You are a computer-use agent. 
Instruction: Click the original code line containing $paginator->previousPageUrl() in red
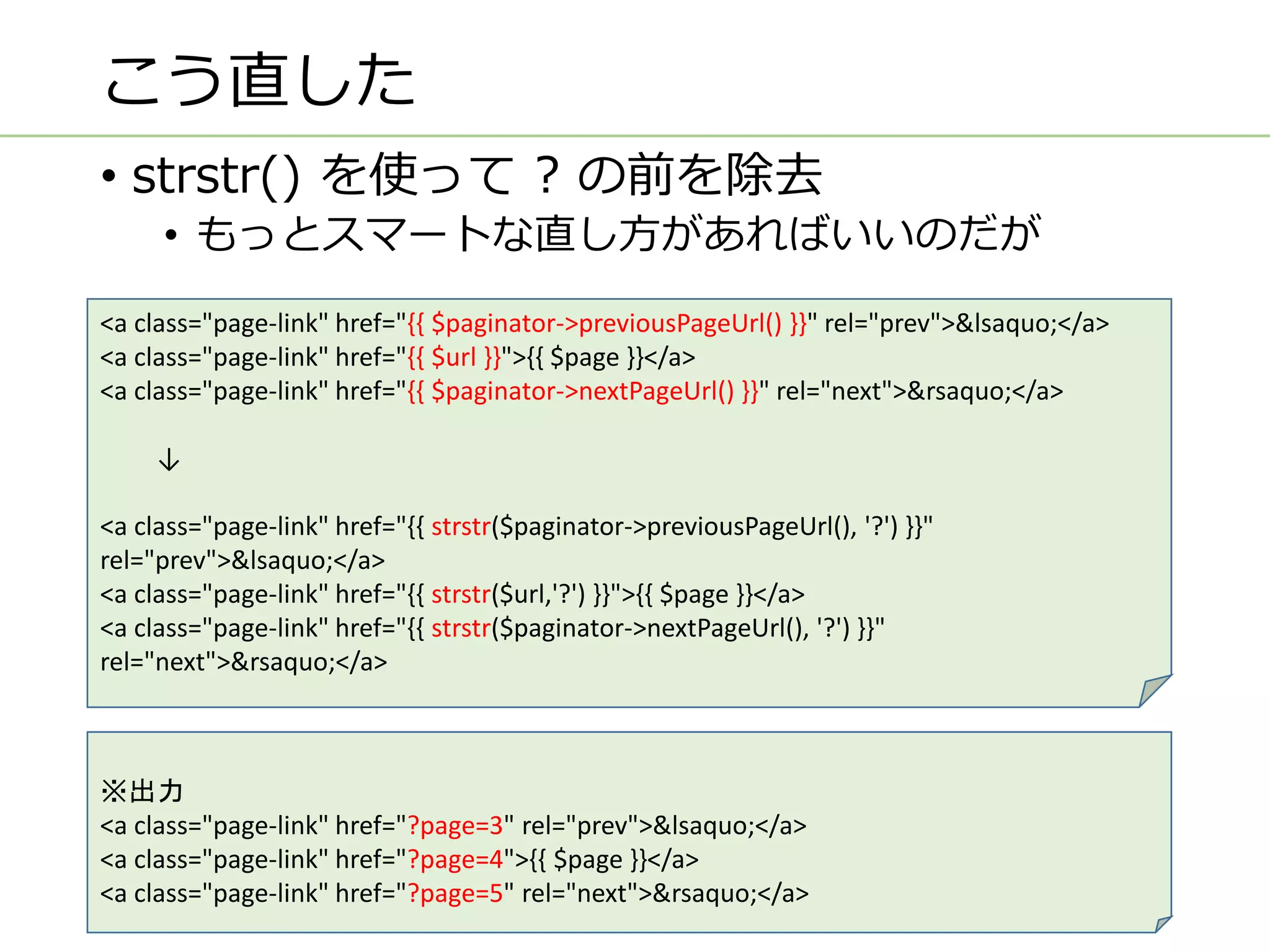pyautogui.click(x=605, y=324)
